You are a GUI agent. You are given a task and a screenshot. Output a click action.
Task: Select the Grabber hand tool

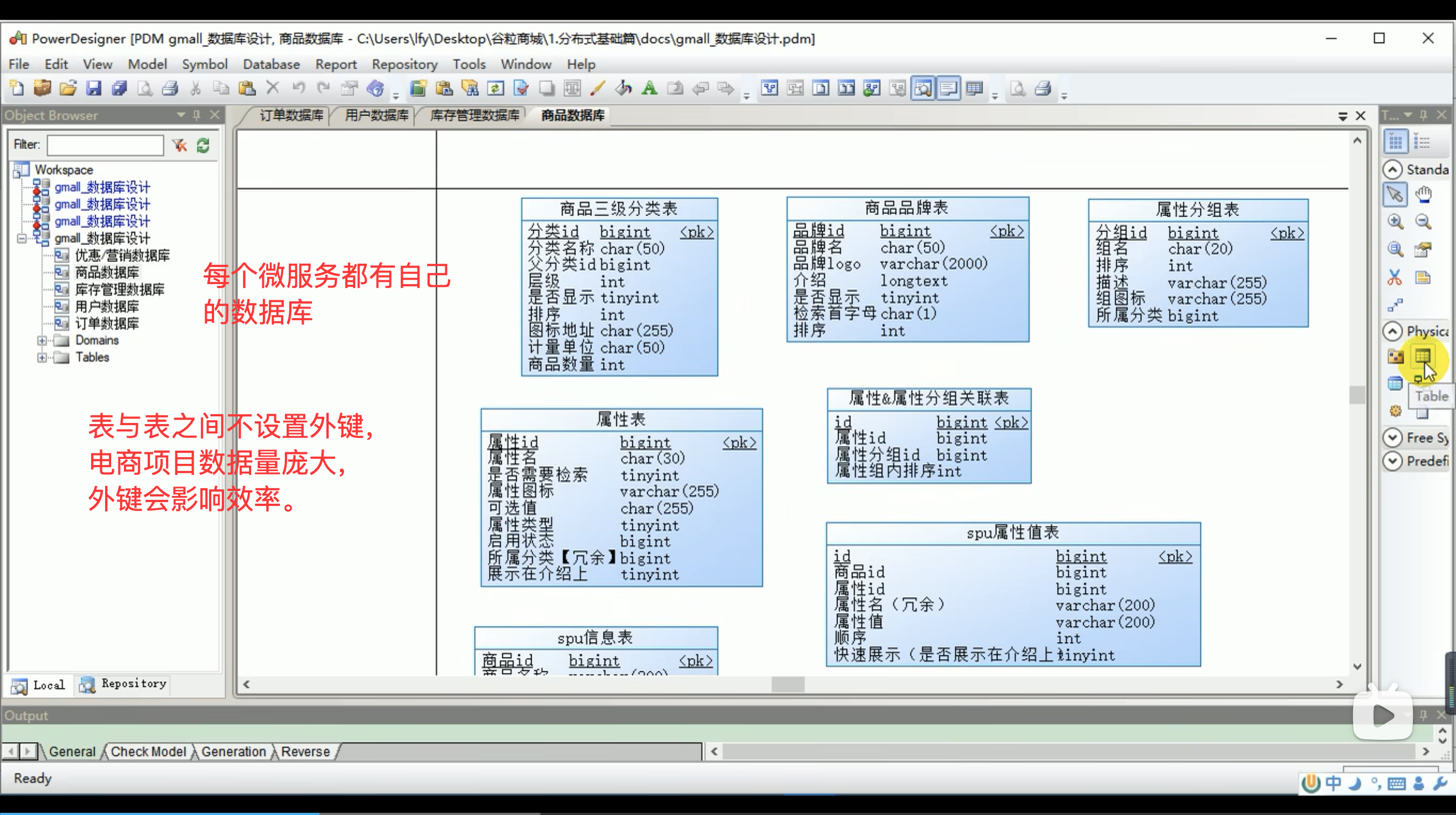pyautogui.click(x=1423, y=194)
